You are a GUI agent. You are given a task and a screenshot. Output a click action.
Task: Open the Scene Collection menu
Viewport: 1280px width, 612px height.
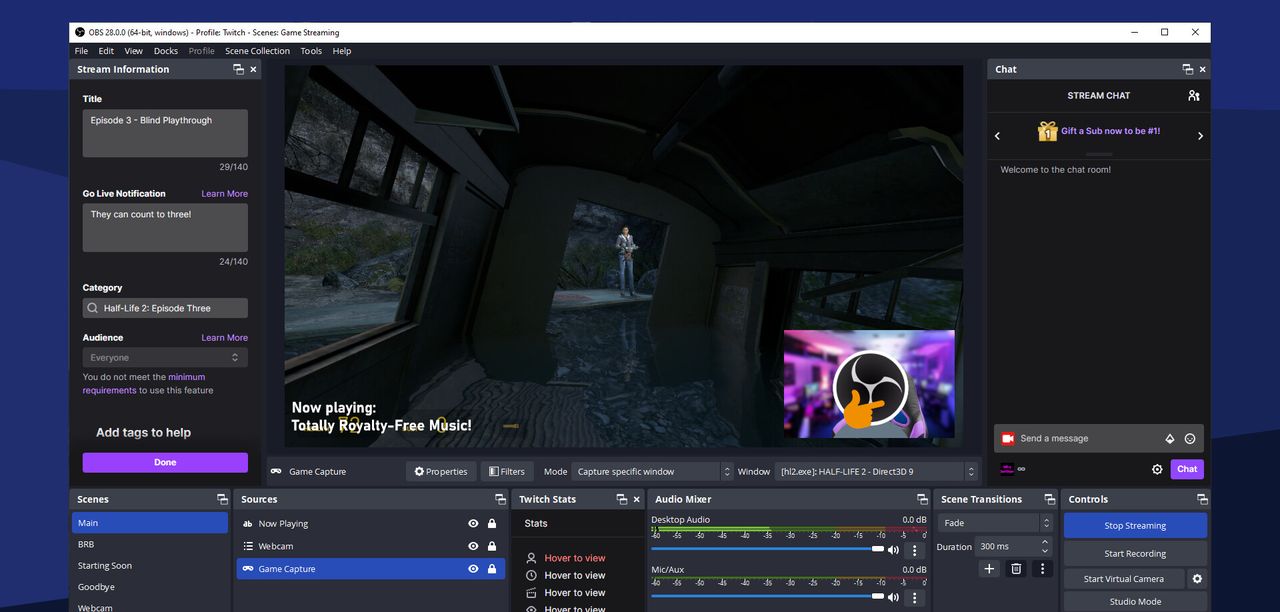[257, 51]
